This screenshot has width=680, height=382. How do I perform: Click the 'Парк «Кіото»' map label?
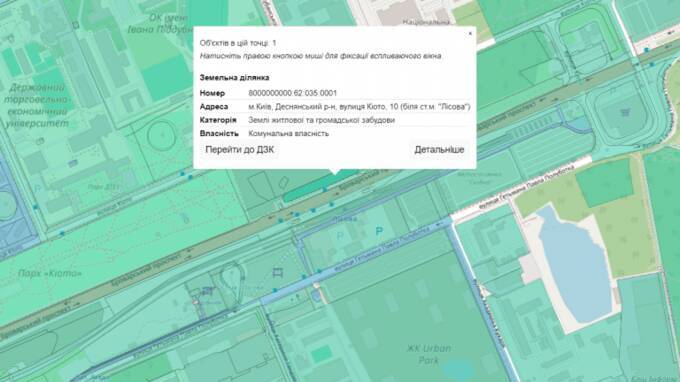pos(50,273)
